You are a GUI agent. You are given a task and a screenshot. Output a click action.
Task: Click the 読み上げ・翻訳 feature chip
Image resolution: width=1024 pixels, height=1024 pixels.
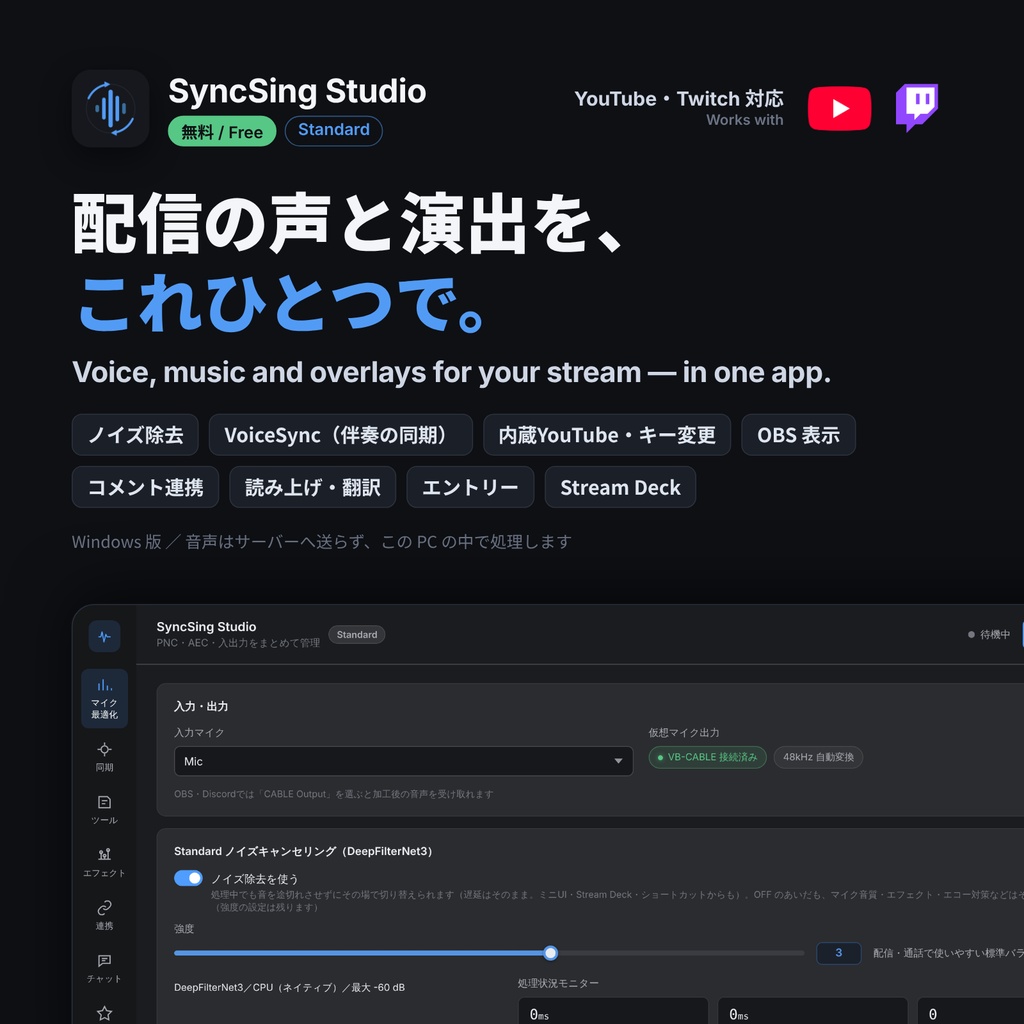pos(313,487)
